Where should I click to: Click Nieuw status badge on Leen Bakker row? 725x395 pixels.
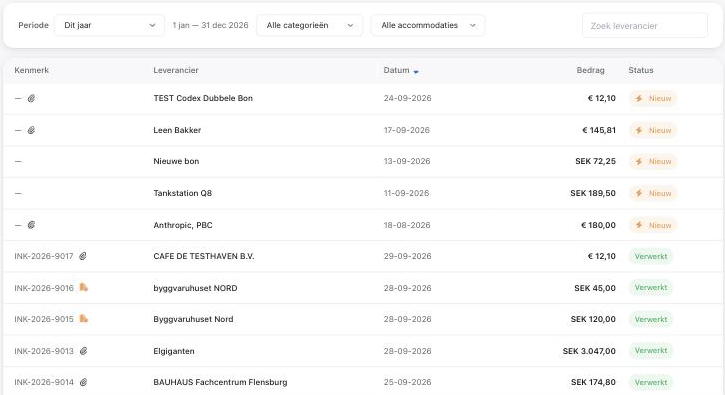653,130
